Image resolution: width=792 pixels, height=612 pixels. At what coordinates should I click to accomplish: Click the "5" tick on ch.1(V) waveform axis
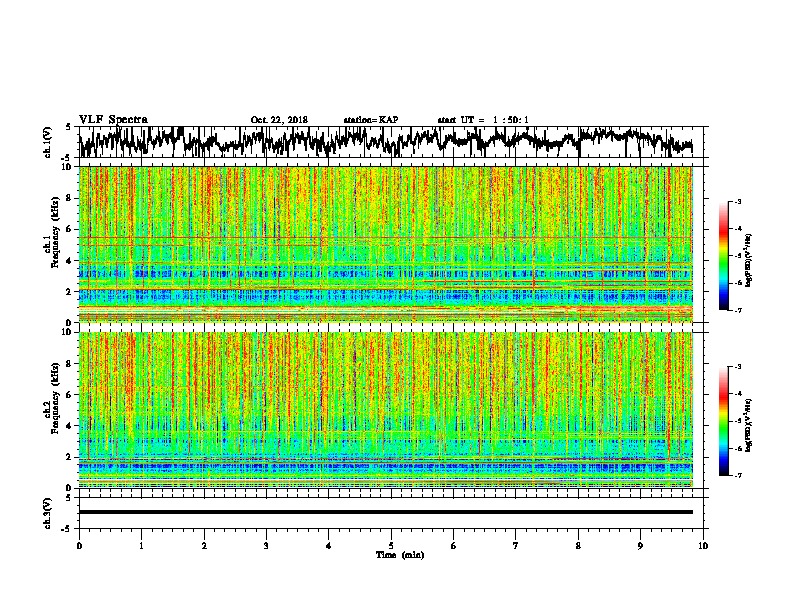click(x=69, y=127)
